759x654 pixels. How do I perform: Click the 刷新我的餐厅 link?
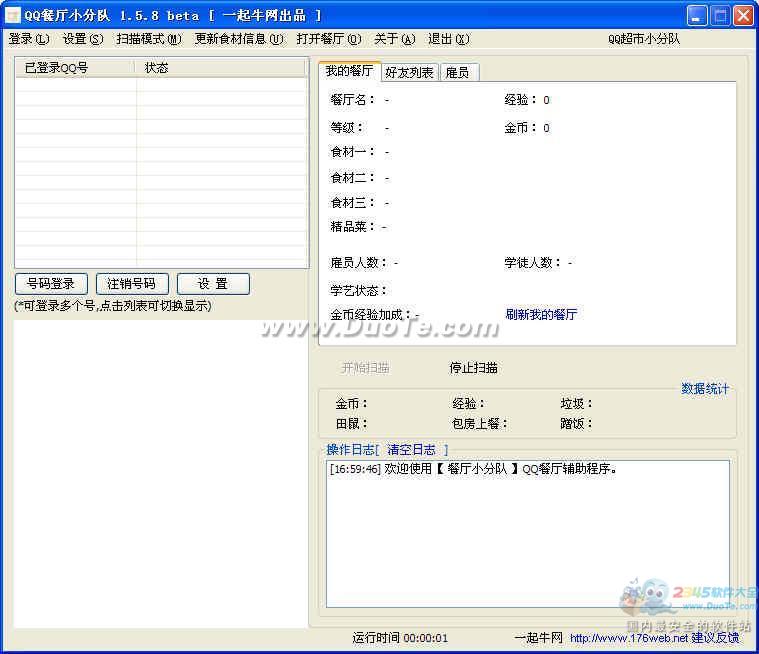pos(541,315)
